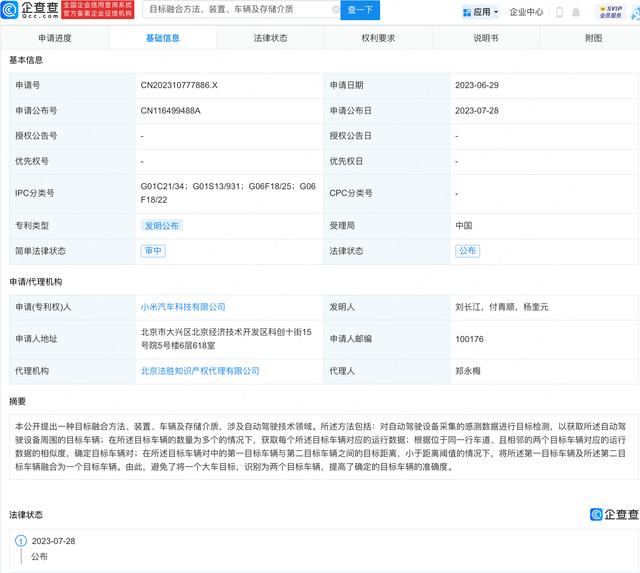
Task: Open the 小米汽车科技有限公司 applicant link
Action: 183,307
